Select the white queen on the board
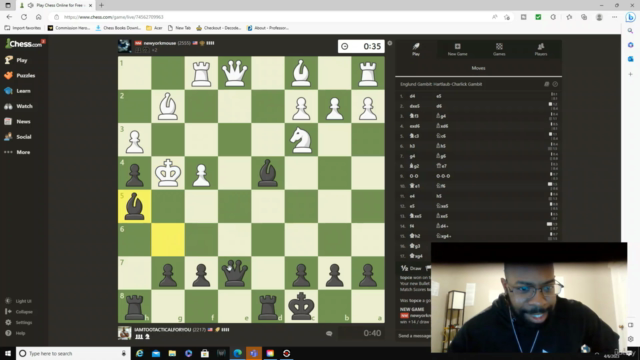 point(235,73)
